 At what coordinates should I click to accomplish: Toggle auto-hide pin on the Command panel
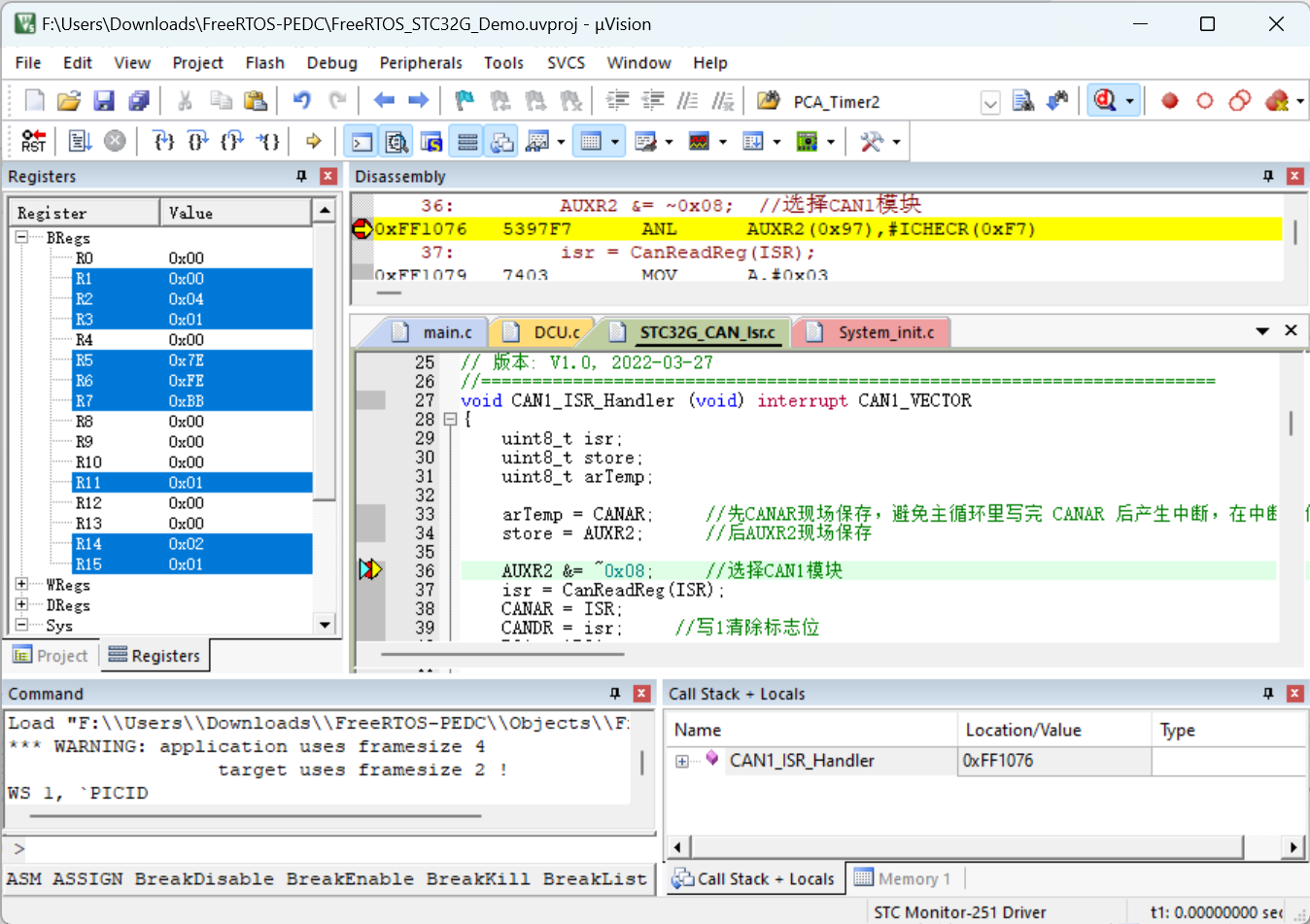[614, 693]
